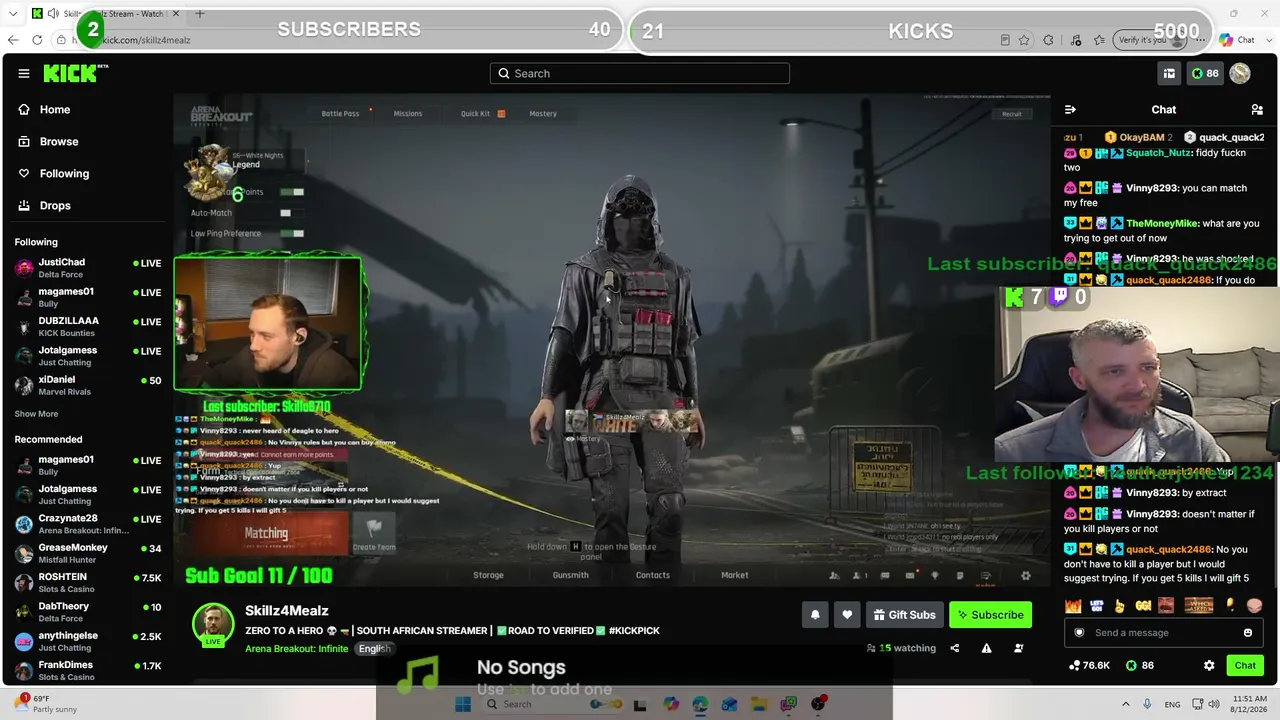This screenshot has height=720, width=1280.
Task: Click the Missions tab in stream
Action: pos(408,113)
